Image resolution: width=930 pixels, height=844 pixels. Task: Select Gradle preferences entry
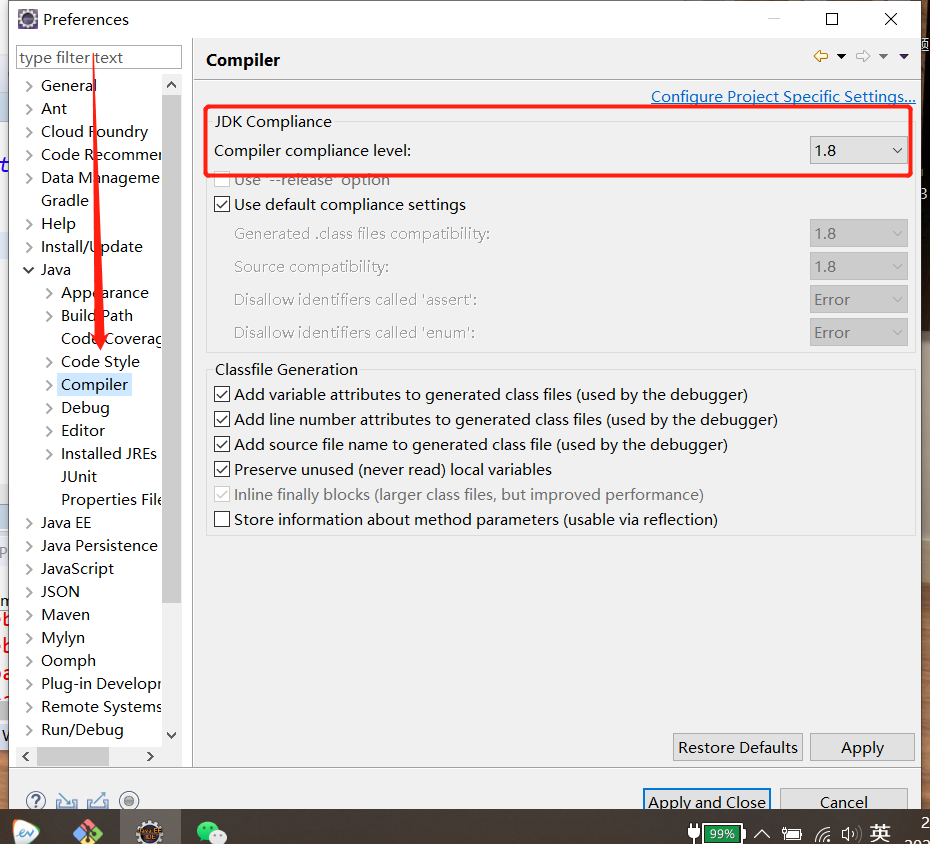click(x=65, y=201)
